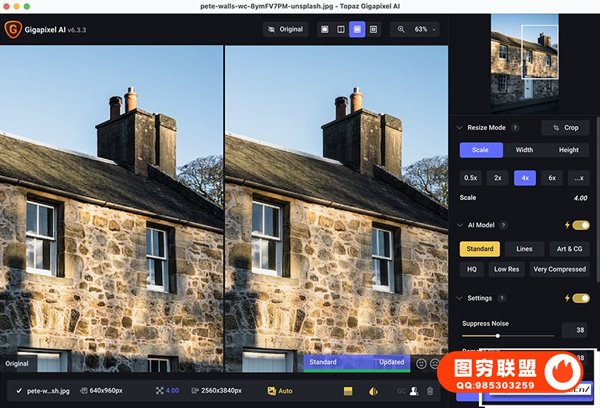The image size is (600, 408).
Task: Select side-by-side view layout icon
Action: coord(357,30)
